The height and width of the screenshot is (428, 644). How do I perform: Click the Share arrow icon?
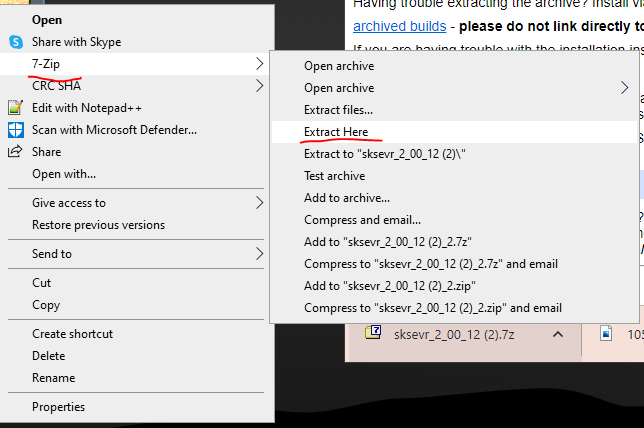(16, 152)
